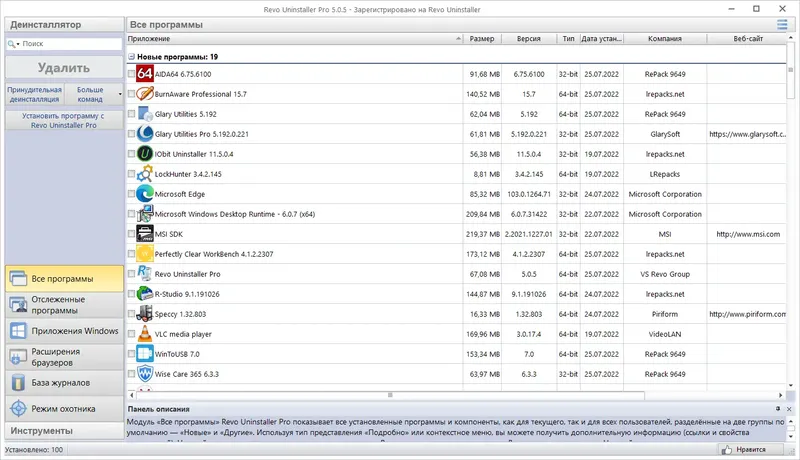Click the Microsoft Edge icon
This screenshot has height=460, width=800.
[145, 194]
